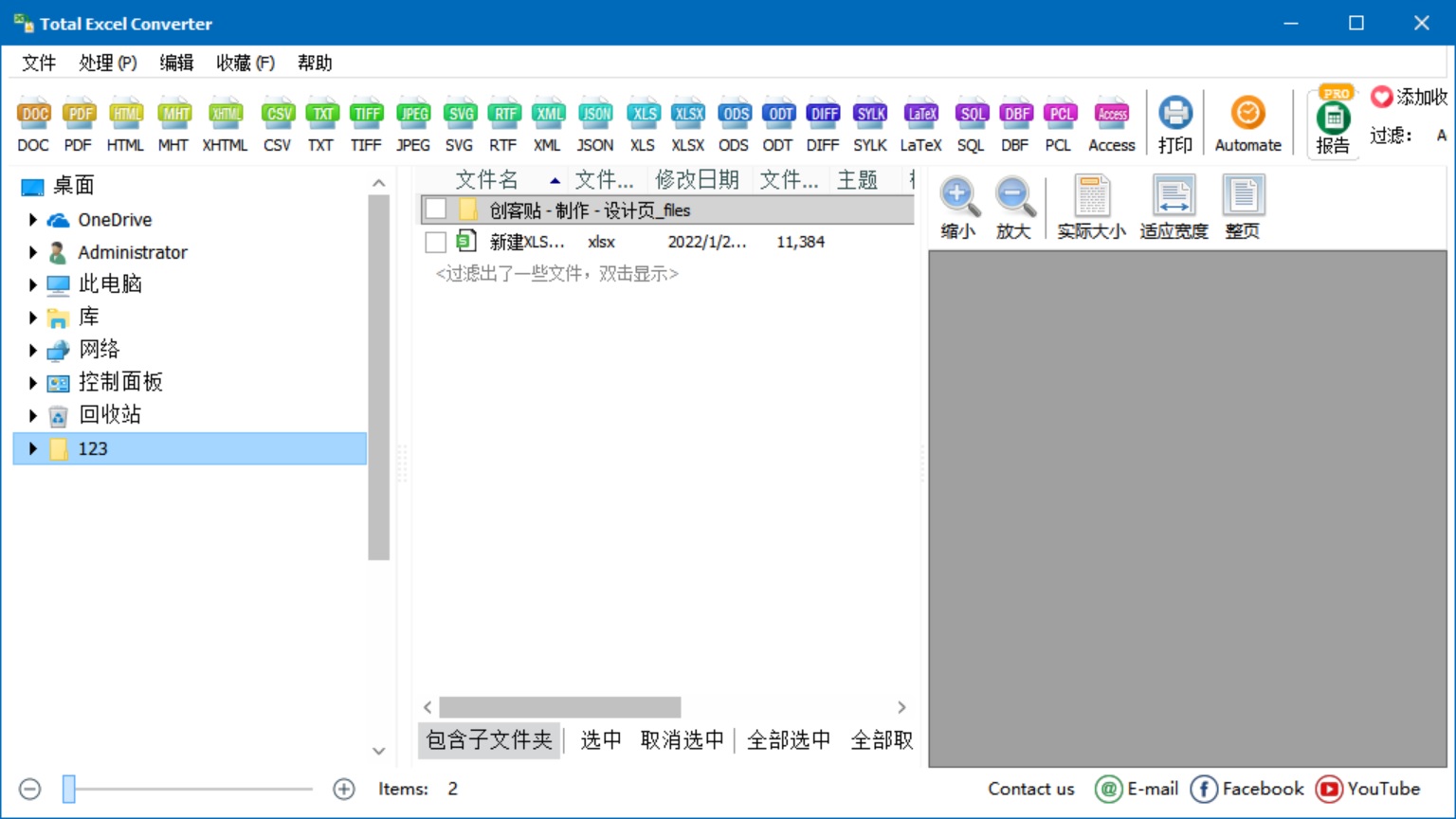Check the 新建XLS file checkbox
This screenshot has width=1456, height=819.
coord(436,242)
